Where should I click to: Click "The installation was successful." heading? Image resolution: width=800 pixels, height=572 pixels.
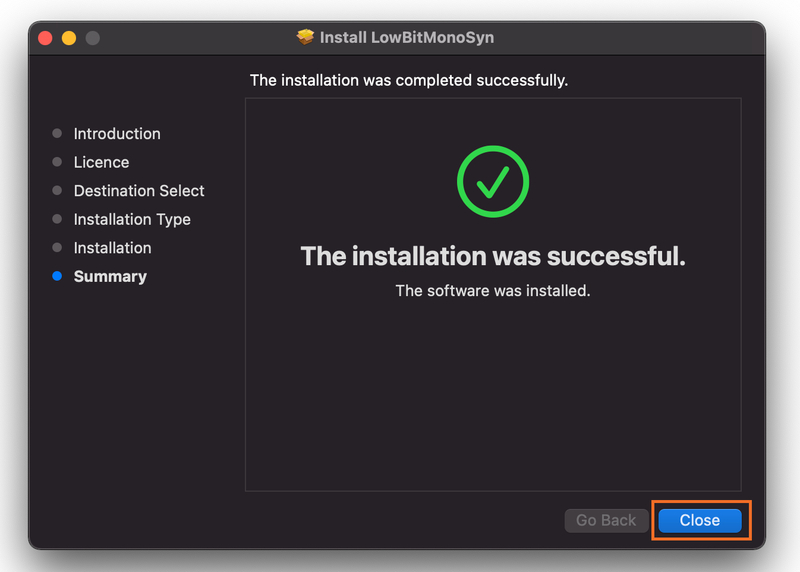[493, 256]
